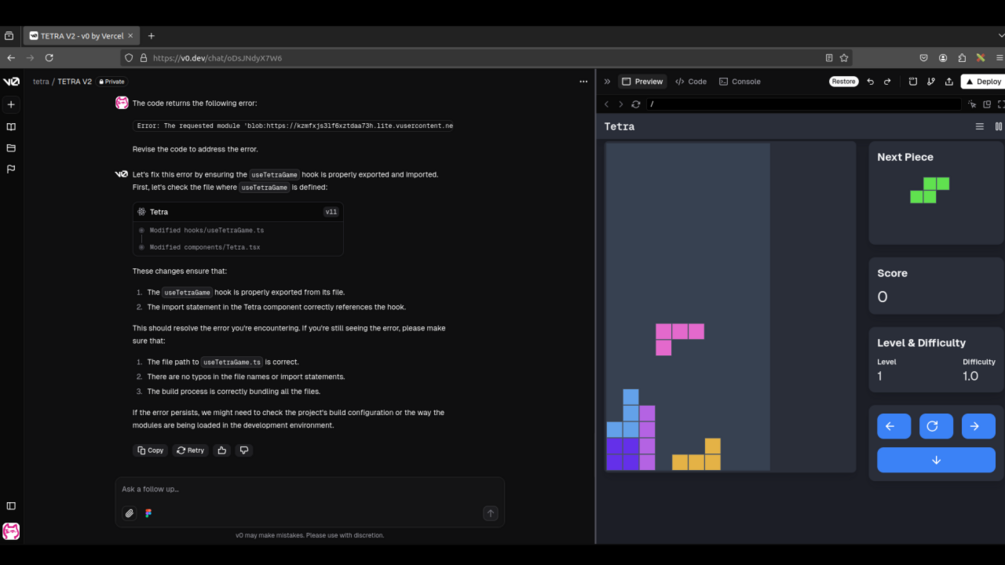Click the preview URL path field
Viewport: 1005px width, 565px height.
click(x=804, y=104)
